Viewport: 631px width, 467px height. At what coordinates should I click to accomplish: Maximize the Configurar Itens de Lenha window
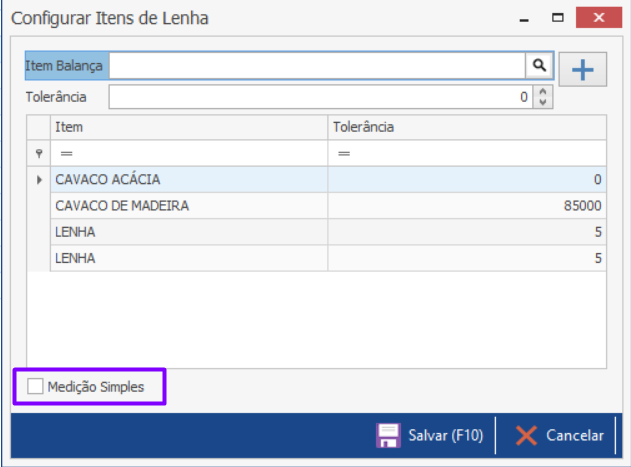[558, 18]
